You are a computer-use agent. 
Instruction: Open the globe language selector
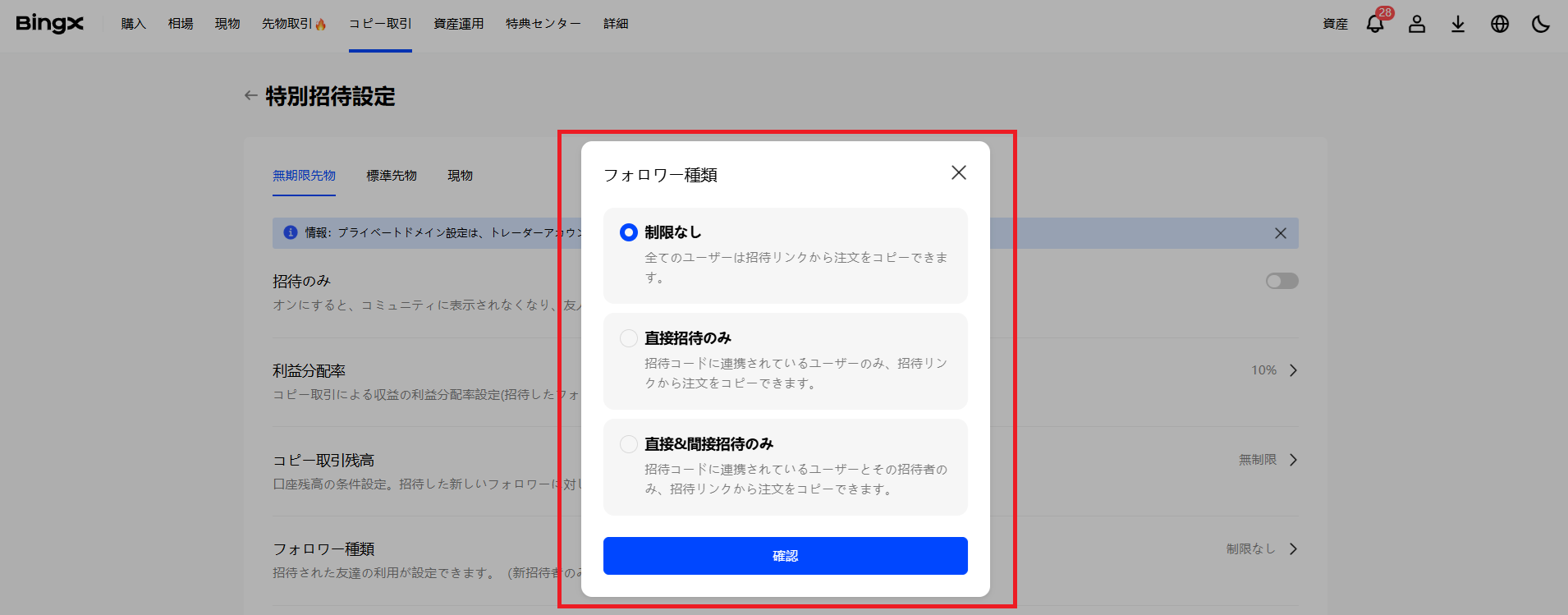[1500, 24]
